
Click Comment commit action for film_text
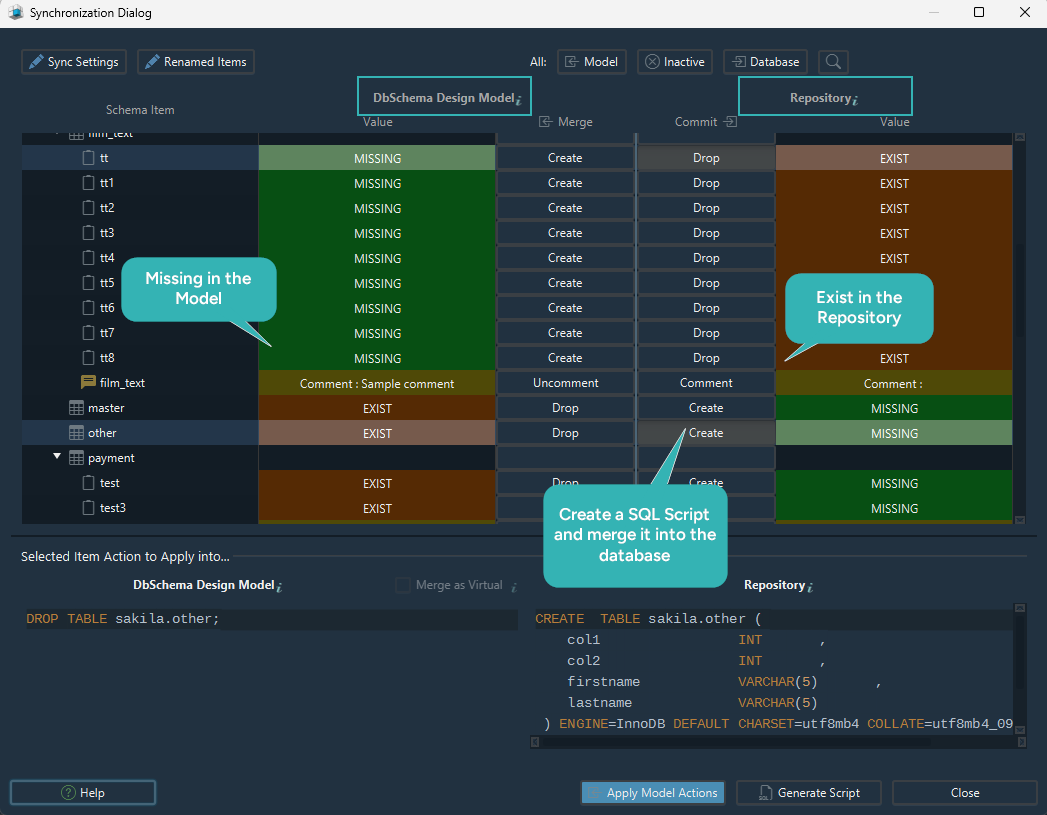point(706,382)
